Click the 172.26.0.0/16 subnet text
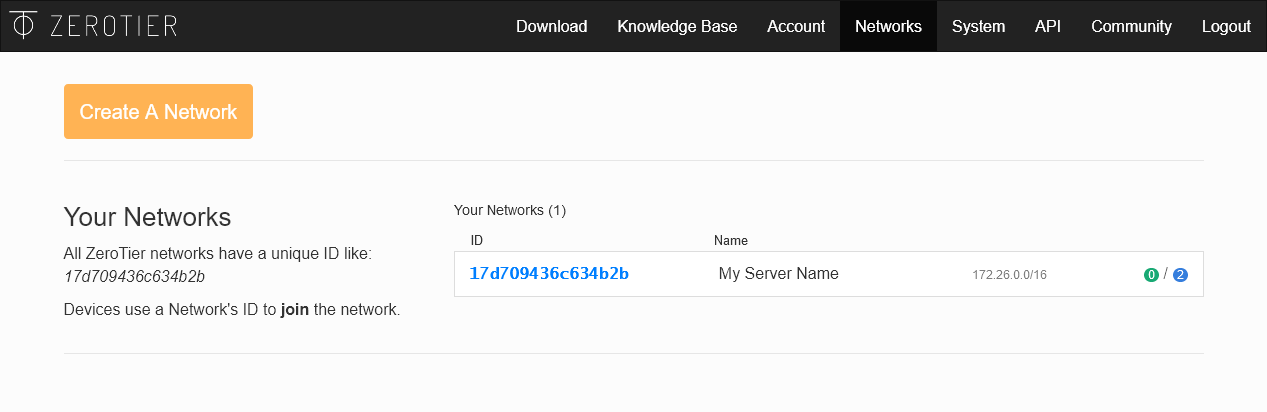 click(1009, 275)
